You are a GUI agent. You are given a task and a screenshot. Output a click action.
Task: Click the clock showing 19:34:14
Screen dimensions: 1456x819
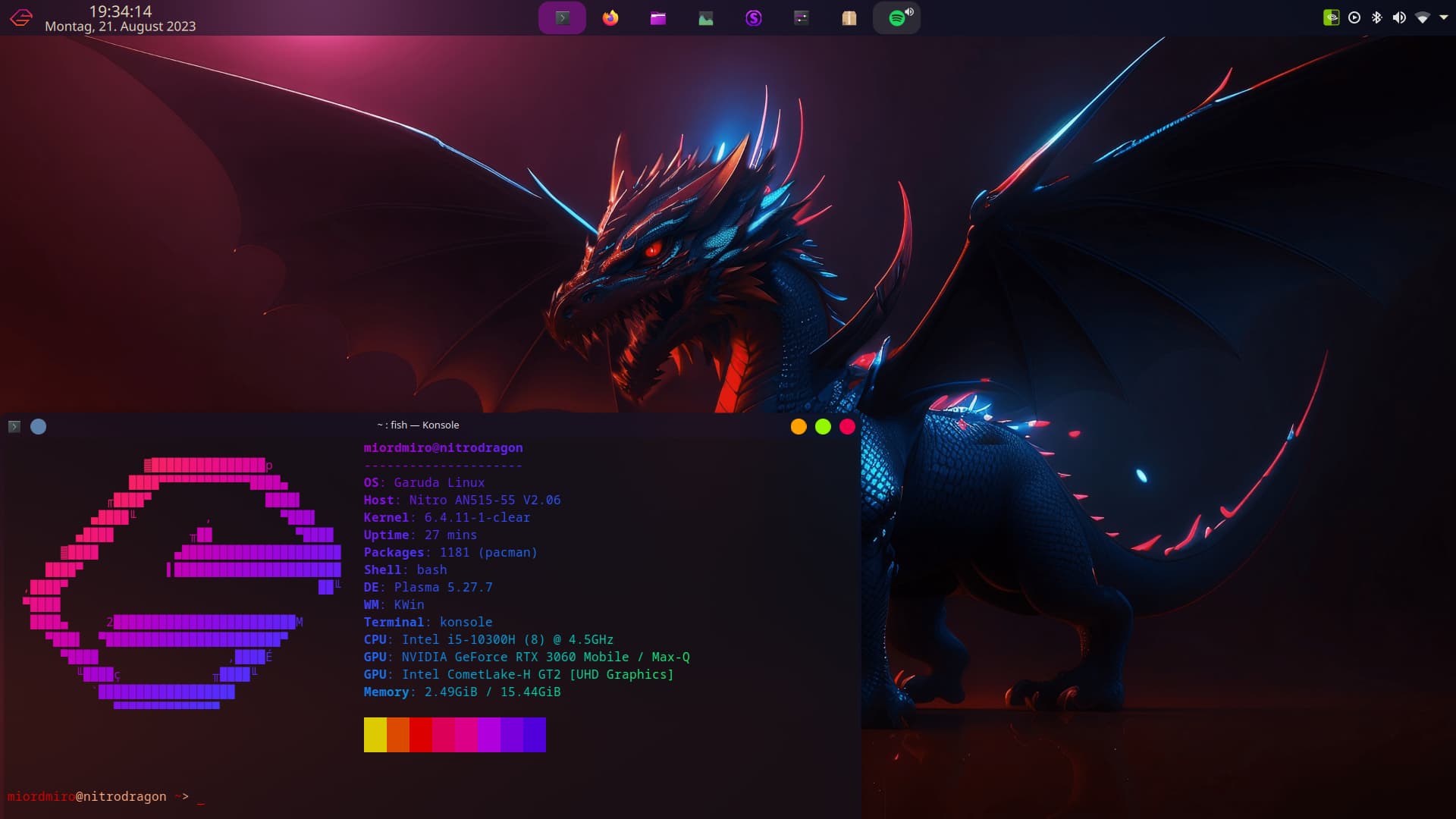[x=120, y=11]
